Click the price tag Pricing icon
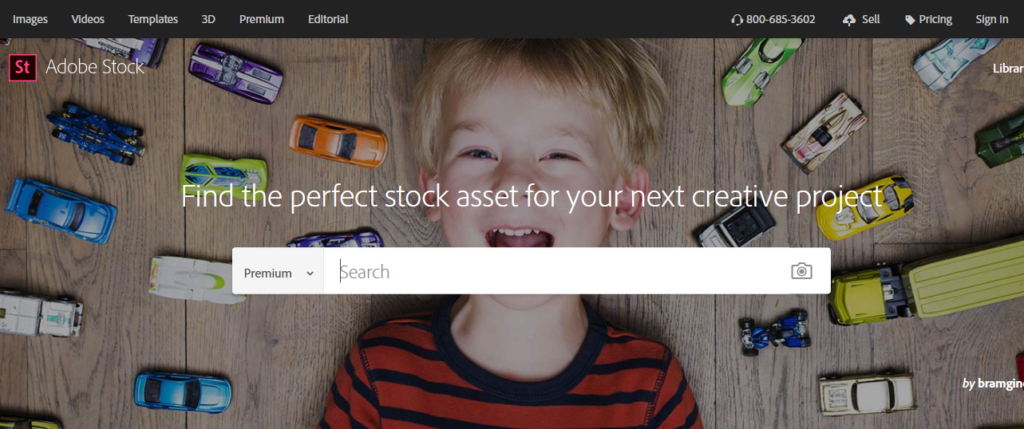Viewport: 1024px width, 429px height. pyautogui.click(x=910, y=20)
